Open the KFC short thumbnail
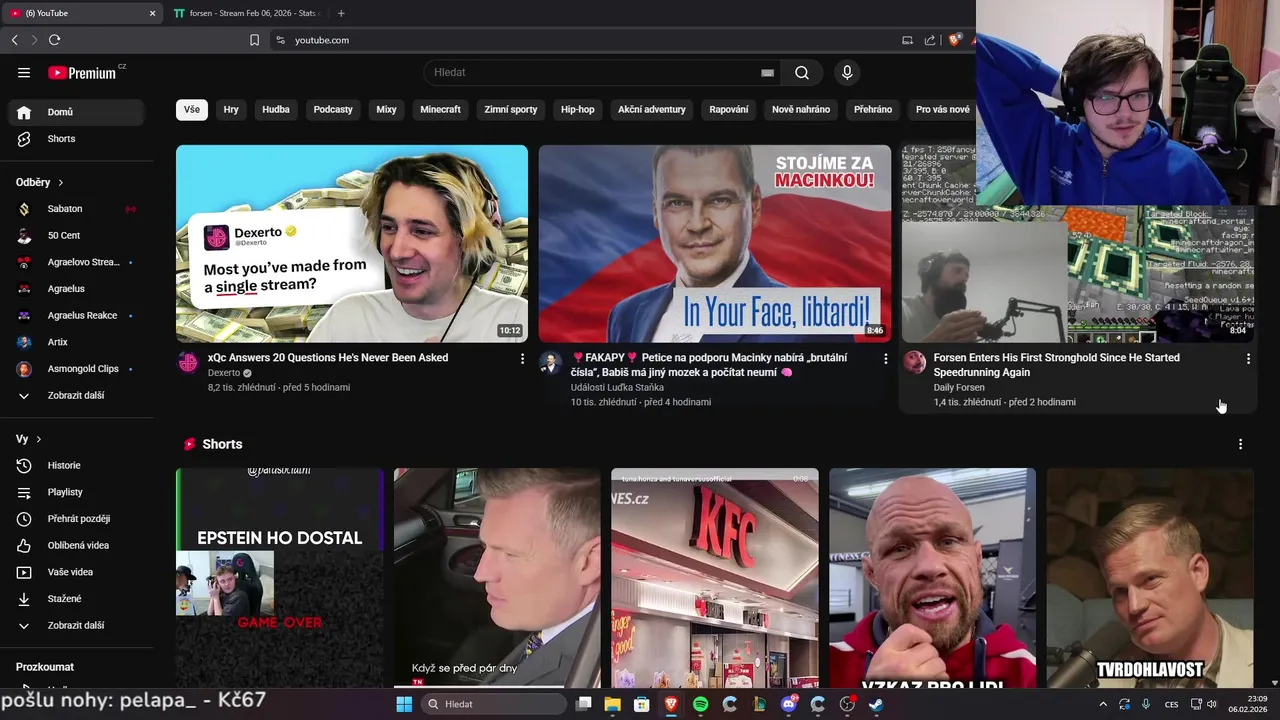The image size is (1280, 720). [715, 578]
